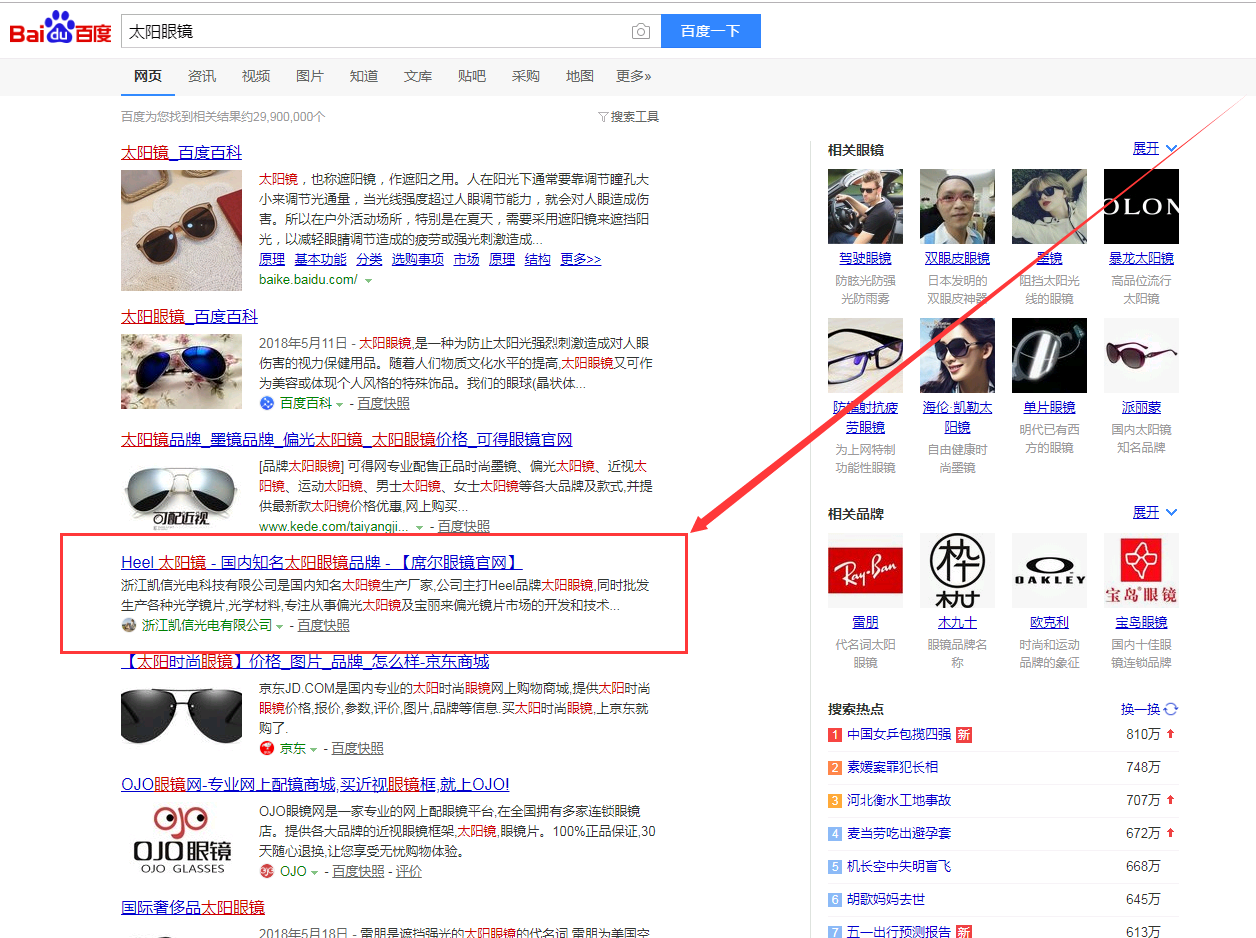Open the 太阳眼镜_百度百科 result title
This screenshot has width=1256, height=938.
point(189,317)
